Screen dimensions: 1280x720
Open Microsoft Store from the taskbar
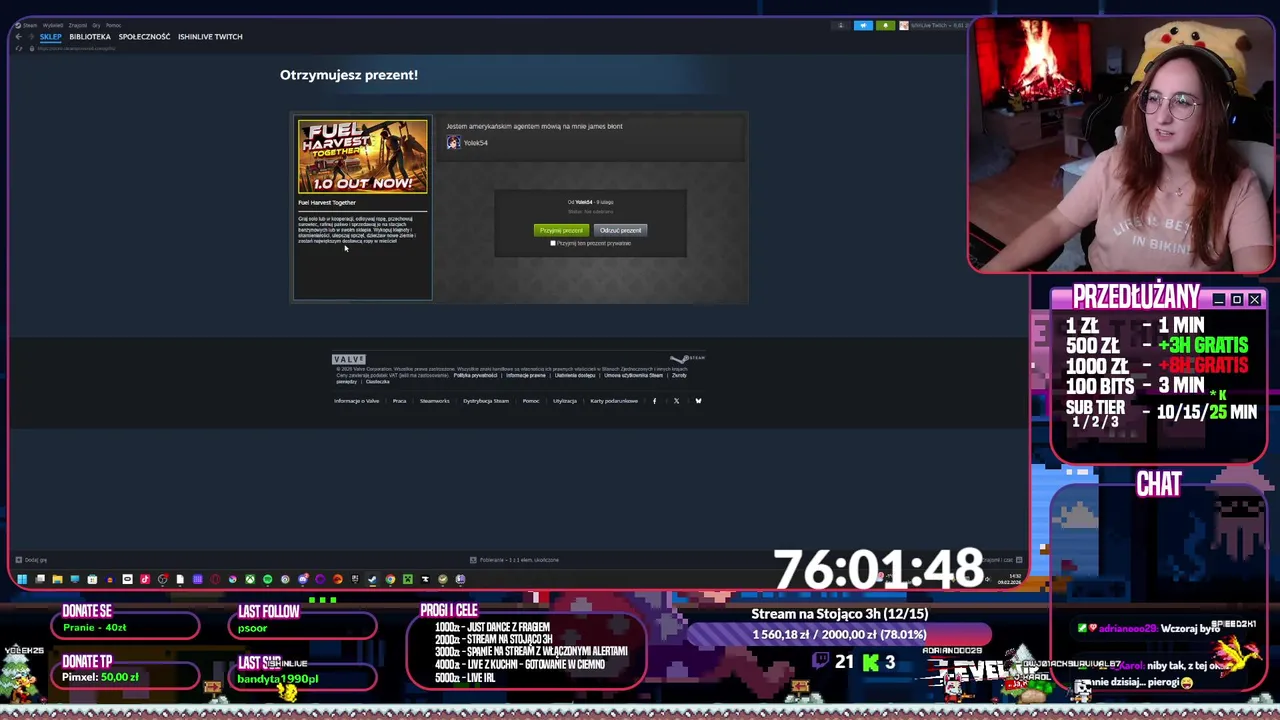tap(92, 579)
